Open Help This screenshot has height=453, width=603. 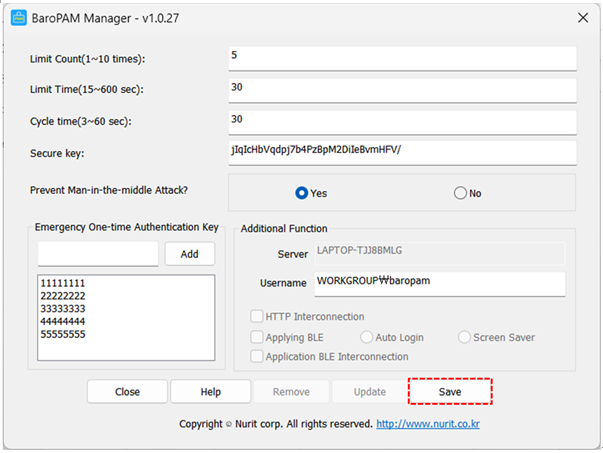pyautogui.click(x=211, y=391)
